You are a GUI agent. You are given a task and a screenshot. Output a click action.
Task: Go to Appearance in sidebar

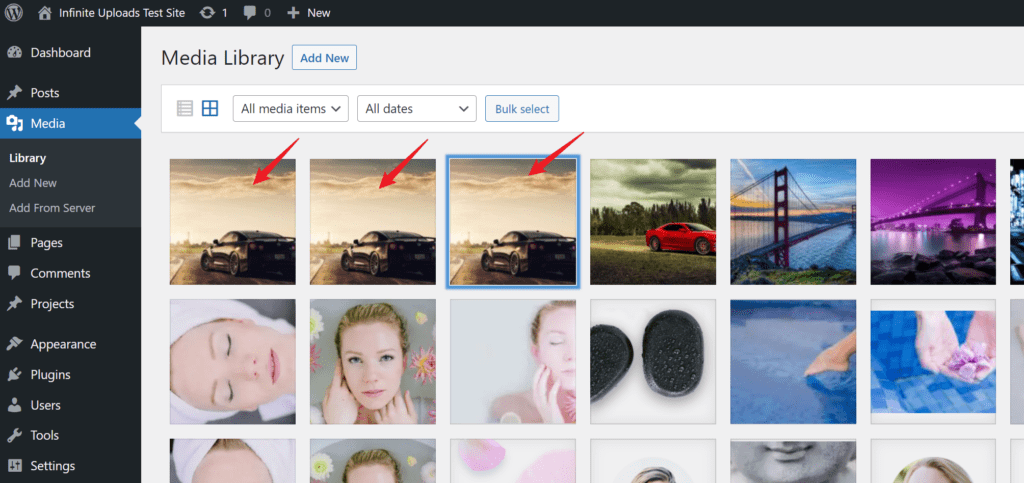(x=63, y=344)
